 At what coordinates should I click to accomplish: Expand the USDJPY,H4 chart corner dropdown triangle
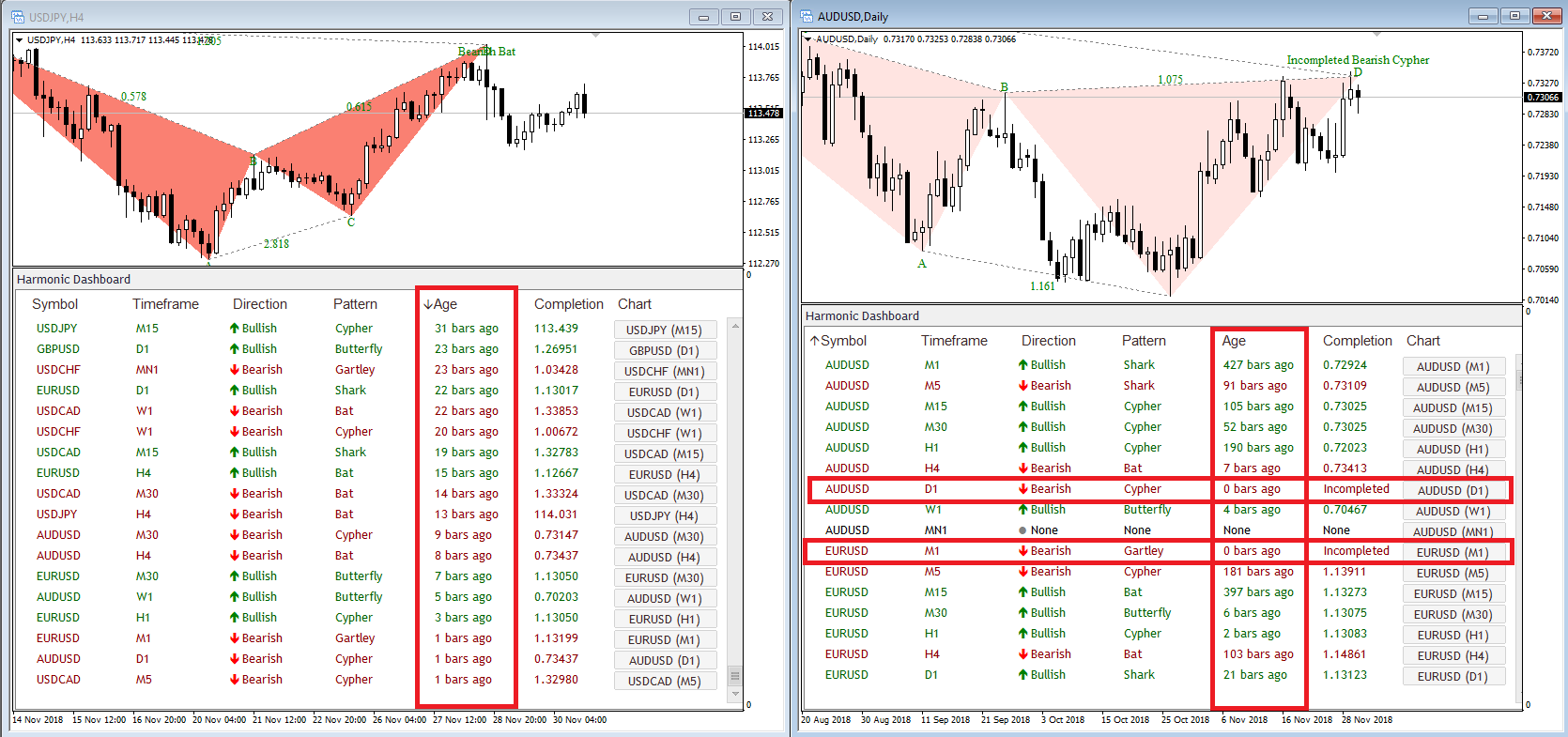(x=19, y=40)
